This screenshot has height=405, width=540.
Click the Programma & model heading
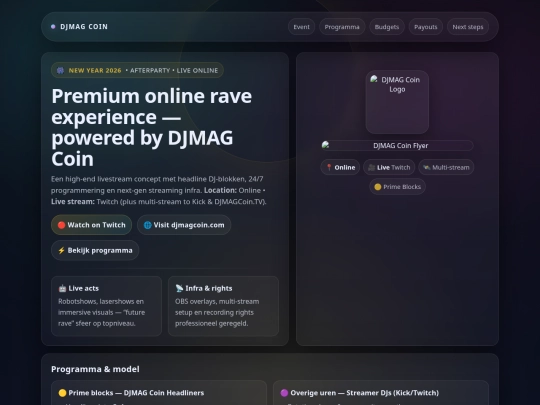[x=95, y=369]
